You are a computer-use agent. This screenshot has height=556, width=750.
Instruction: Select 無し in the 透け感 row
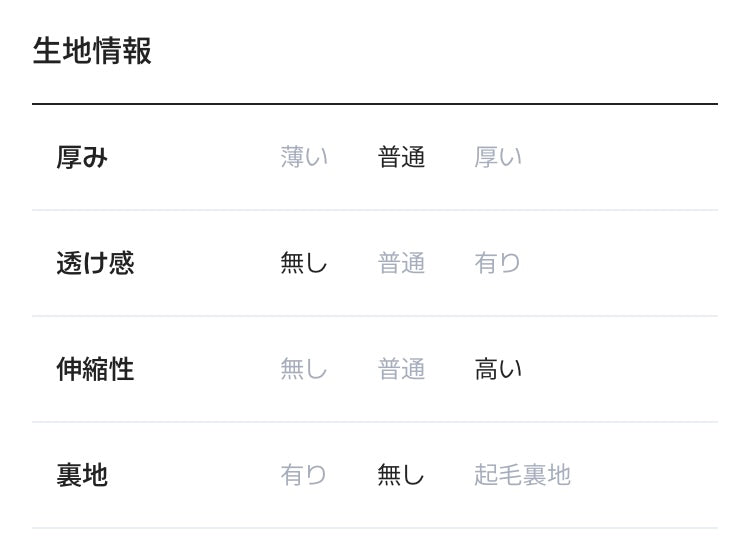coord(304,264)
